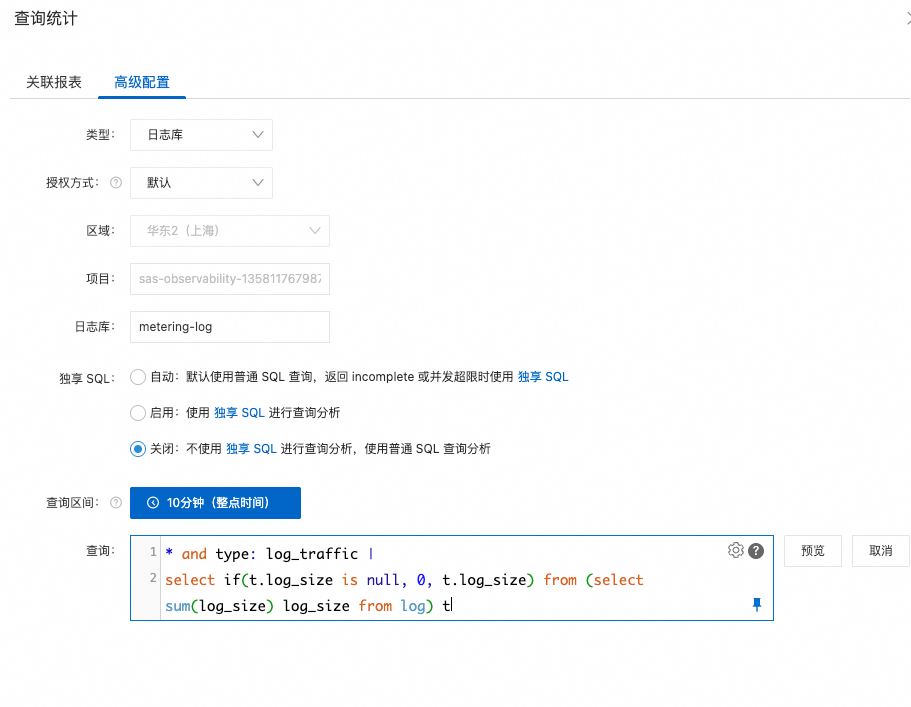Click the 项目 input field
911x707 pixels.
tap(229, 279)
